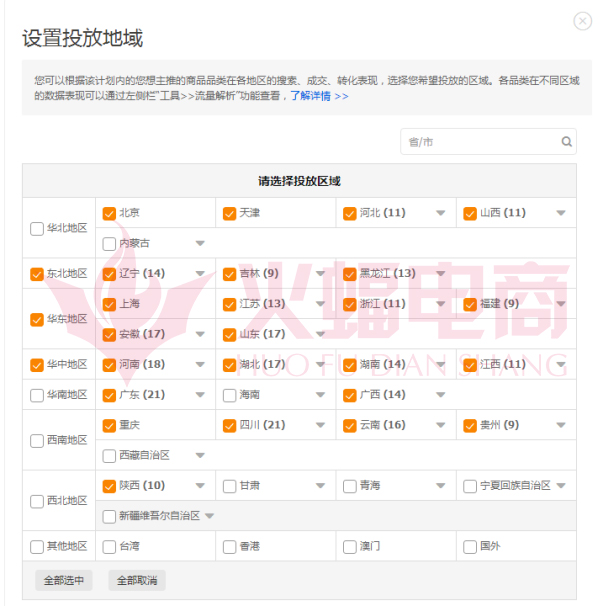Expand the 新疆维吾尔自治区 dropdown arrow
Viewport: 604px width, 606px height.
[x=209, y=516]
